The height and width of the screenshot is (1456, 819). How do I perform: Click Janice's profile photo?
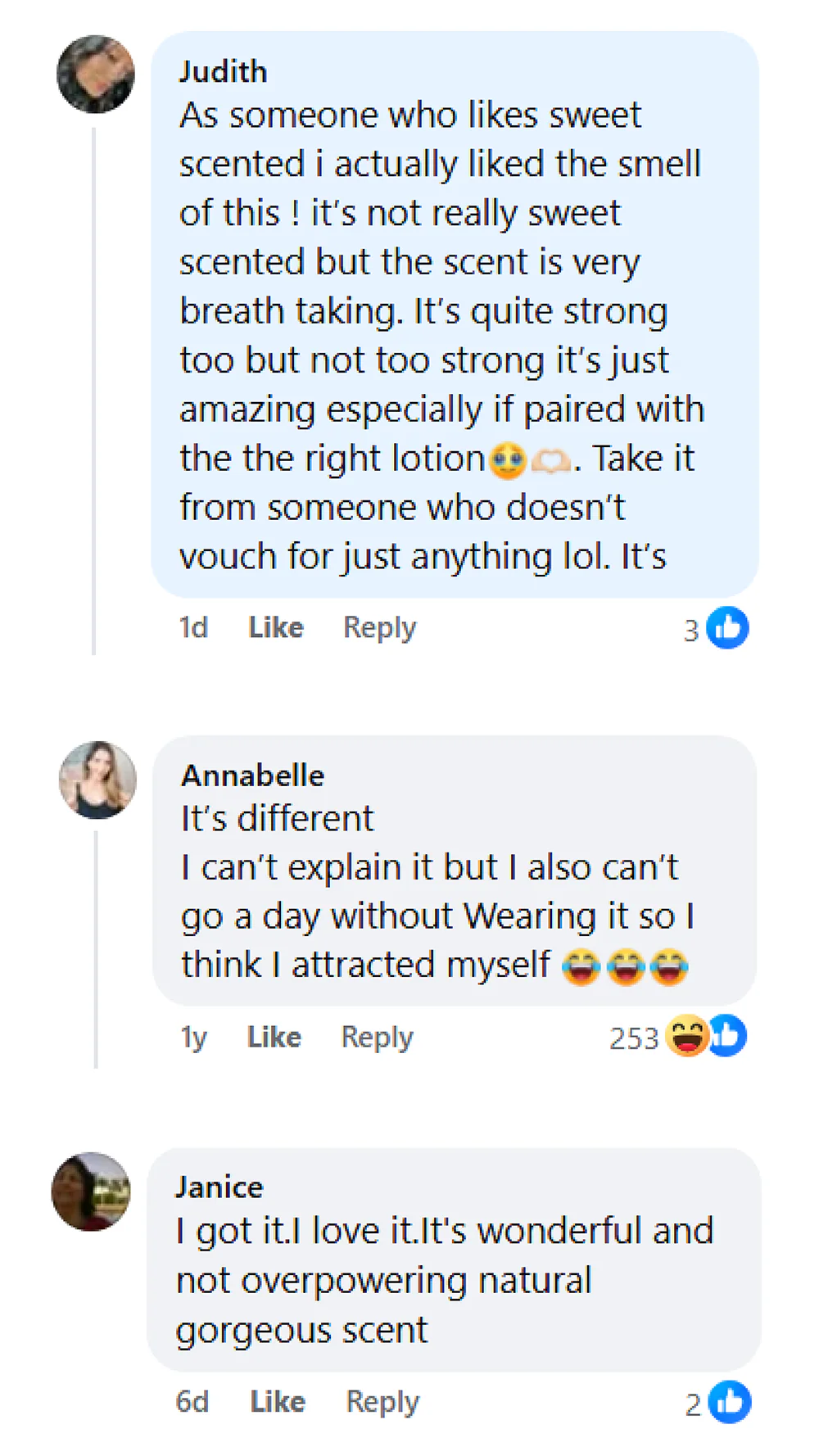[91, 1191]
